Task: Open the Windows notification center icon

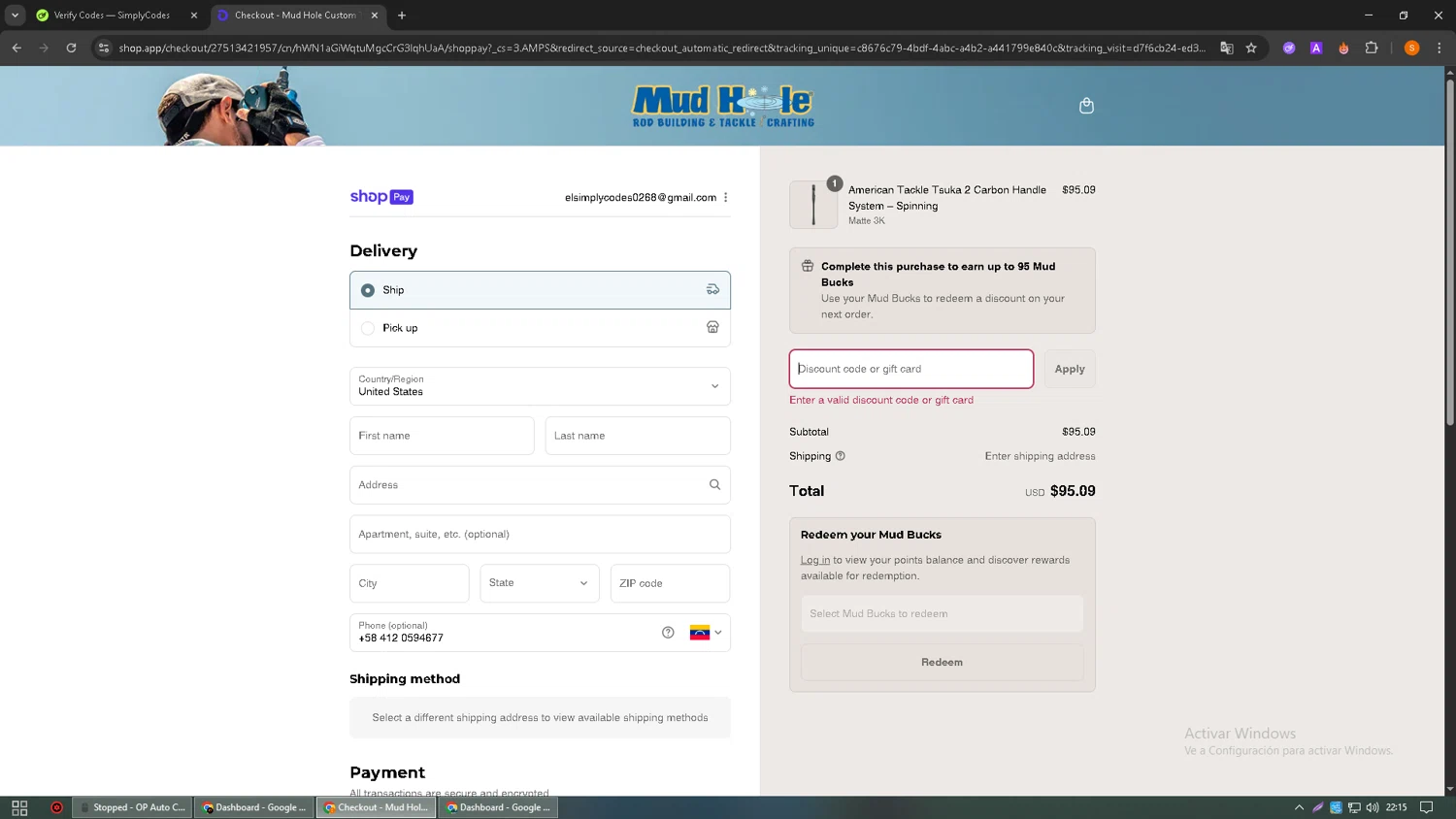Action: 1426,807
